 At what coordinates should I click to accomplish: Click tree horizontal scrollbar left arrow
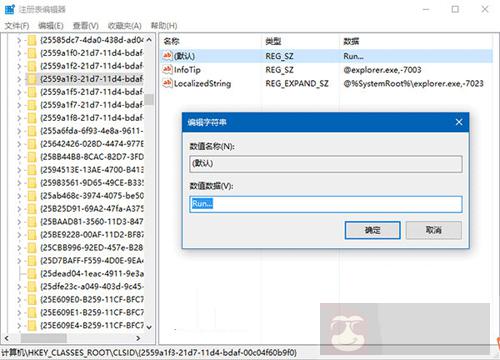coord(7,338)
